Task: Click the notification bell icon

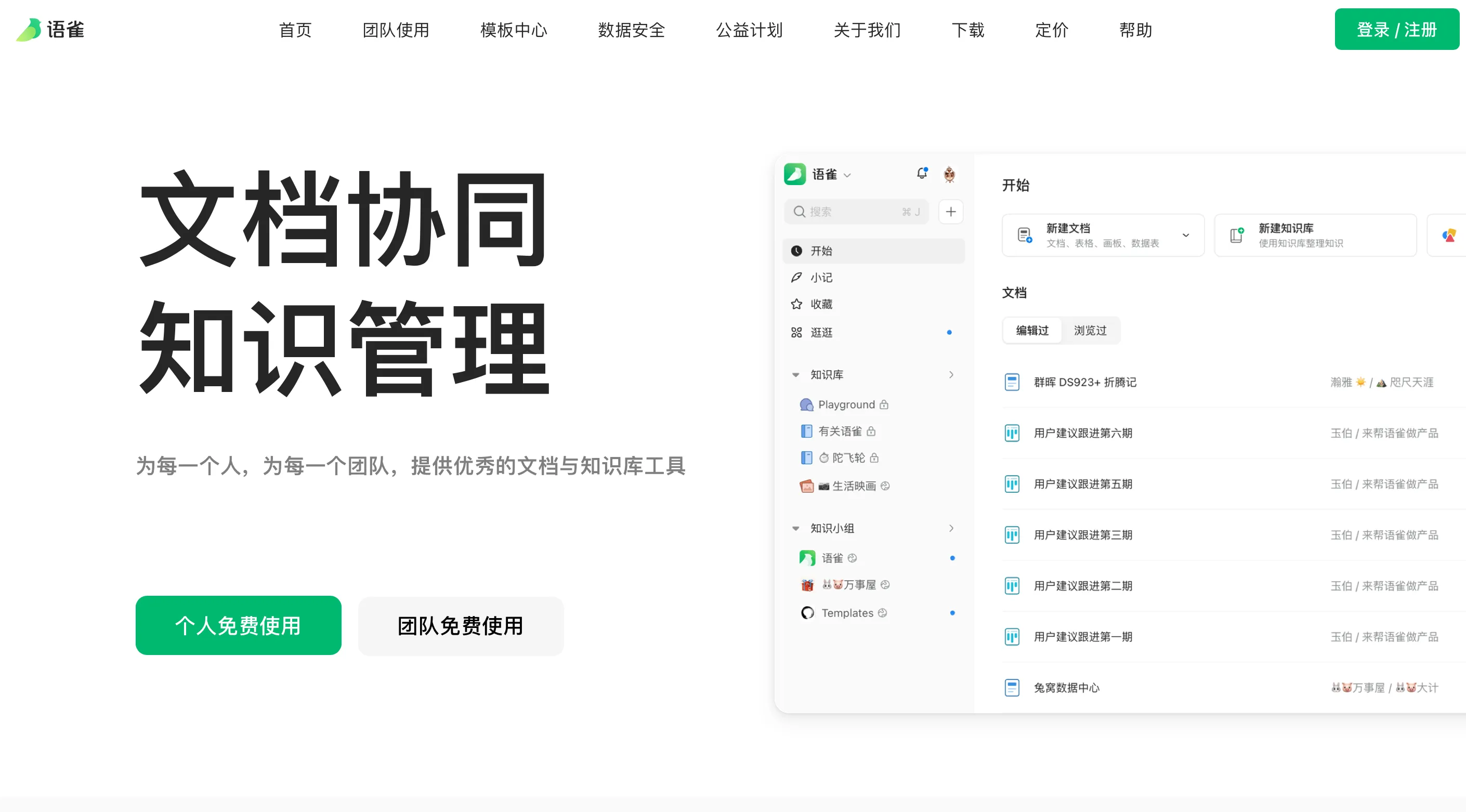Action: coord(922,174)
